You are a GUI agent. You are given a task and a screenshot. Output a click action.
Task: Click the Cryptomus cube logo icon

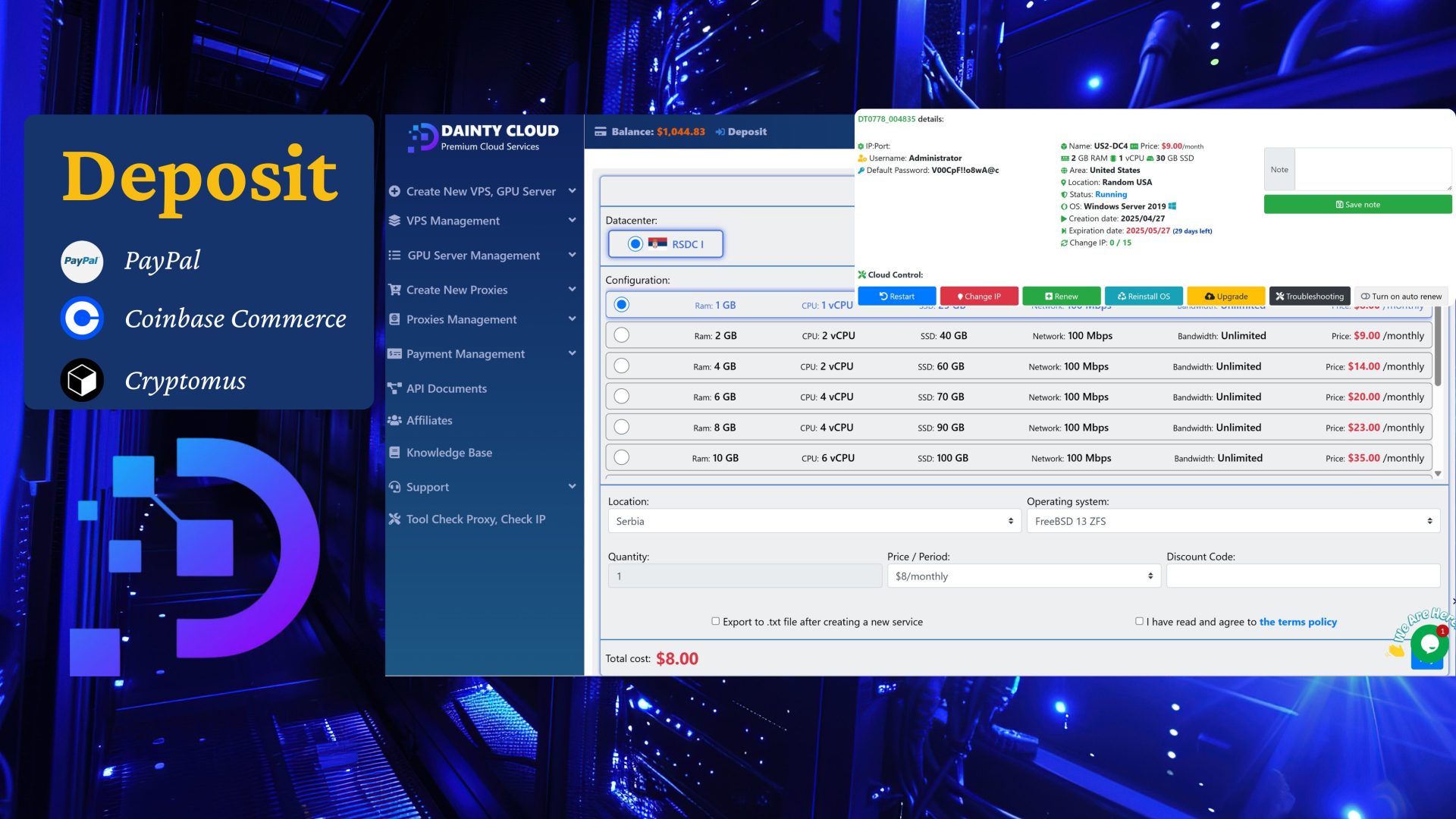click(x=82, y=380)
